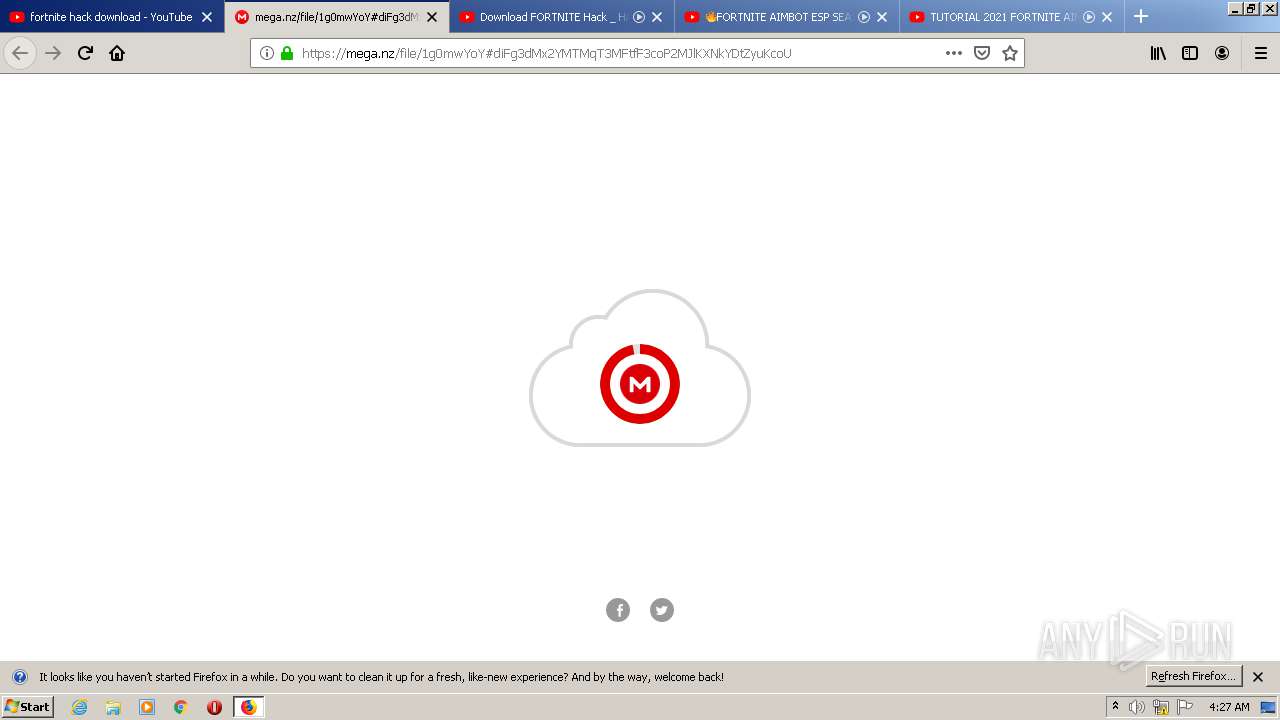Mute audio on Download FORTNITE Hack tab
Screen dimensions: 1280x720
639,17
